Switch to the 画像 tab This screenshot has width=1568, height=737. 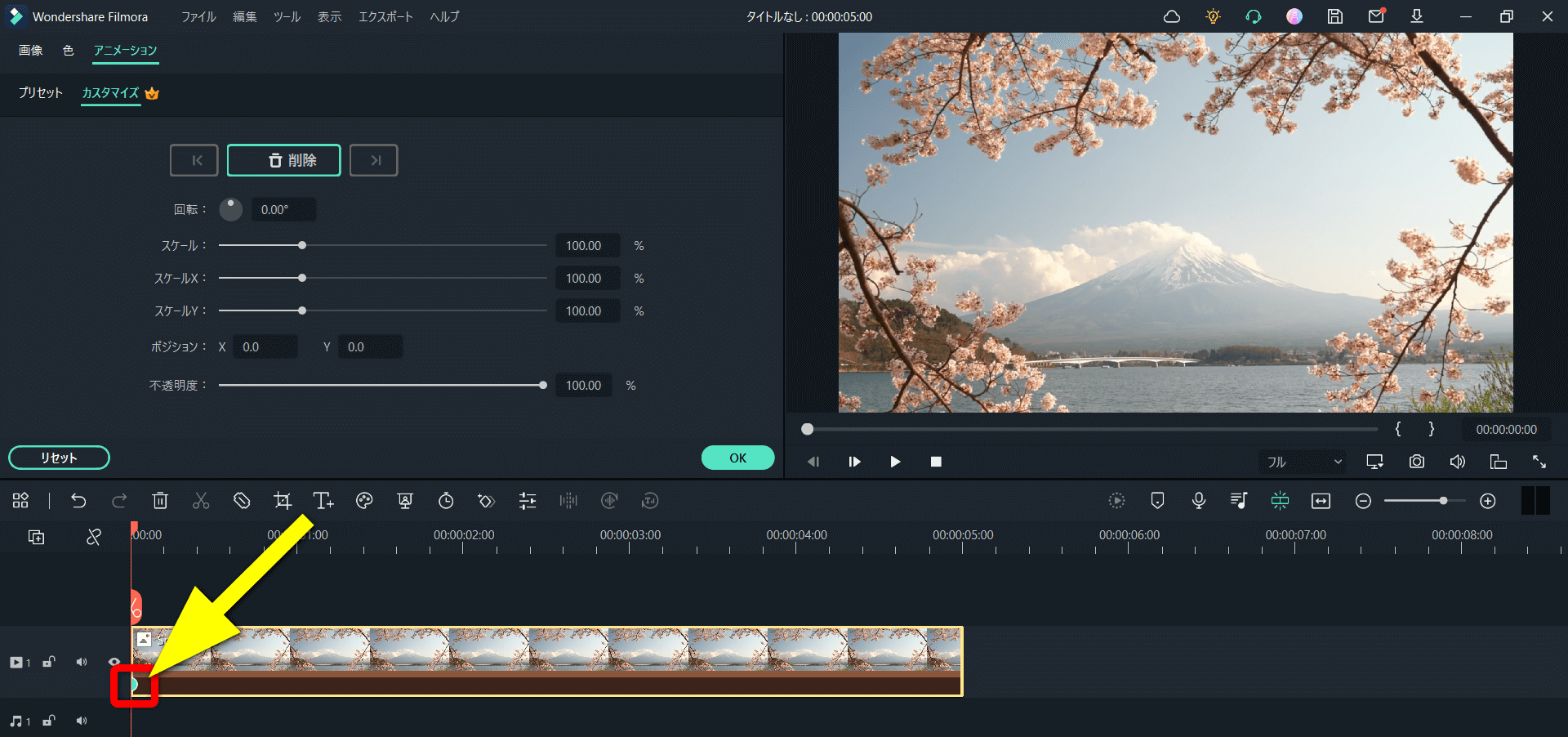(31, 51)
